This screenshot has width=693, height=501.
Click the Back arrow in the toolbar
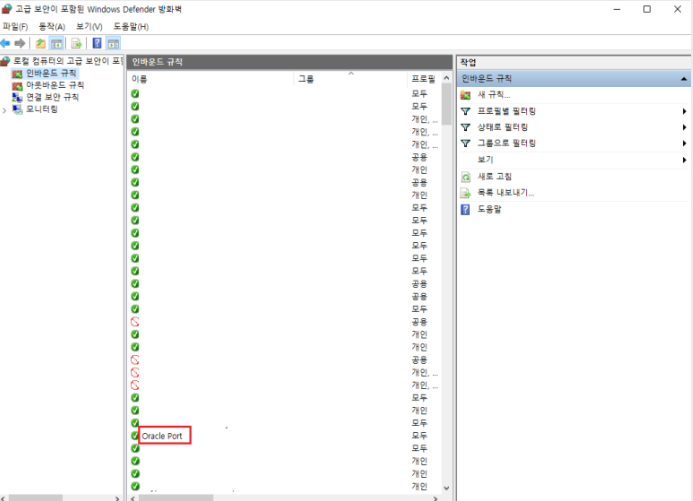click(6, 44)
